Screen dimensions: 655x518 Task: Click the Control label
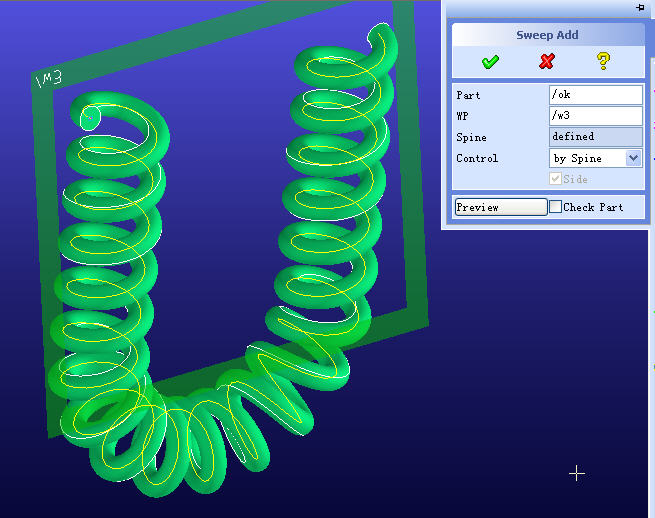pyautogui.click(x=477, y=158)
